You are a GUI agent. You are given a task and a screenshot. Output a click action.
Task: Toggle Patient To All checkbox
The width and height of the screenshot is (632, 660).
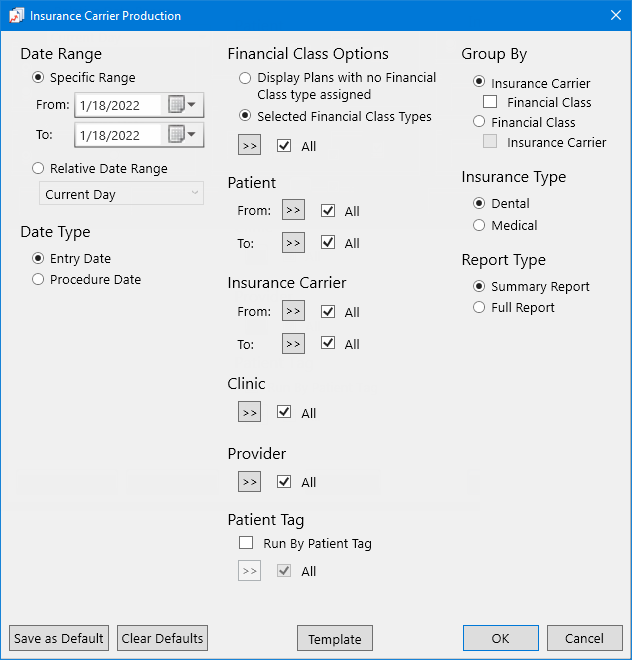tap(328, 242)
